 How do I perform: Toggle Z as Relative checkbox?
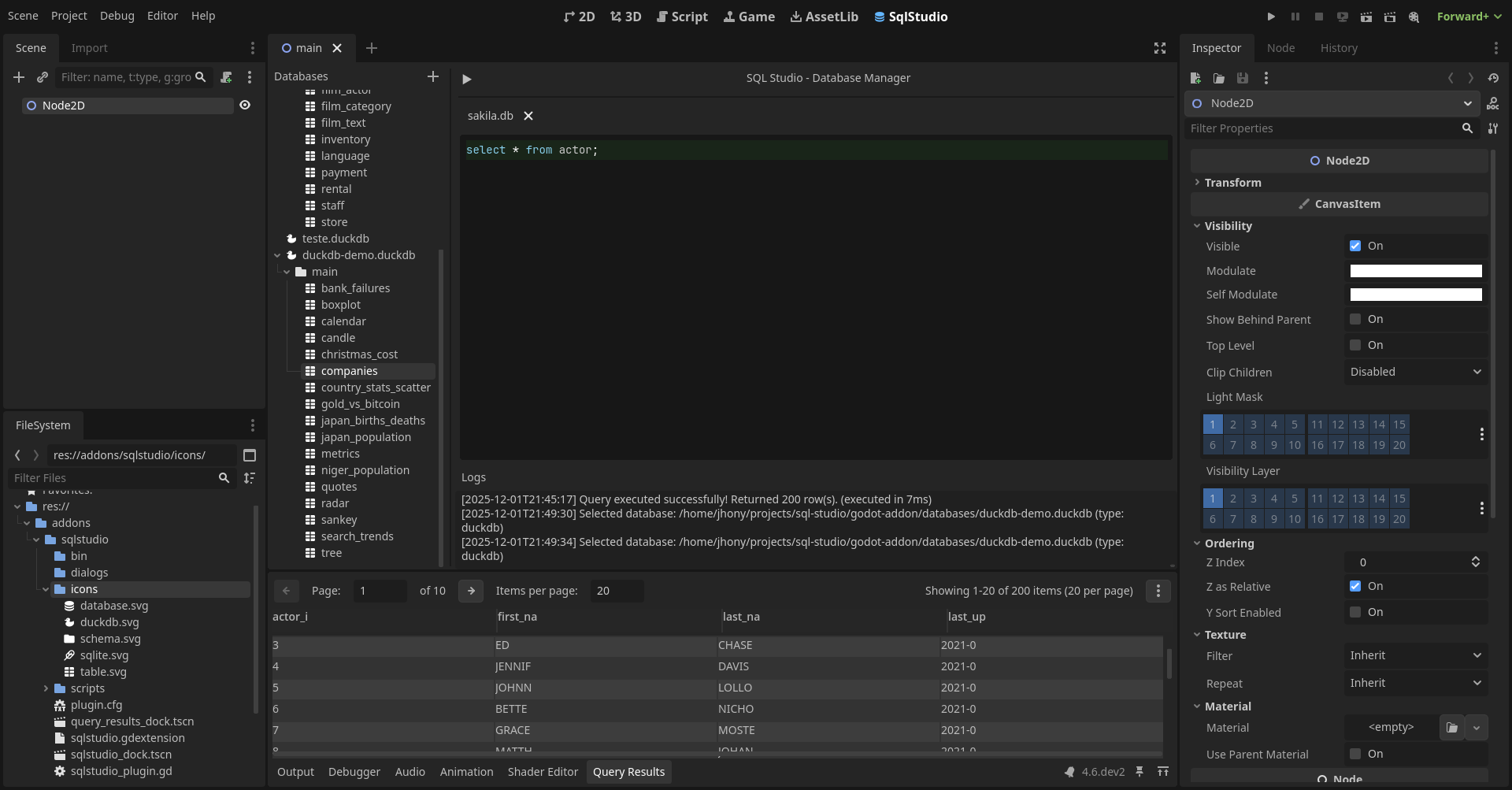click(x=1355, y=586)
